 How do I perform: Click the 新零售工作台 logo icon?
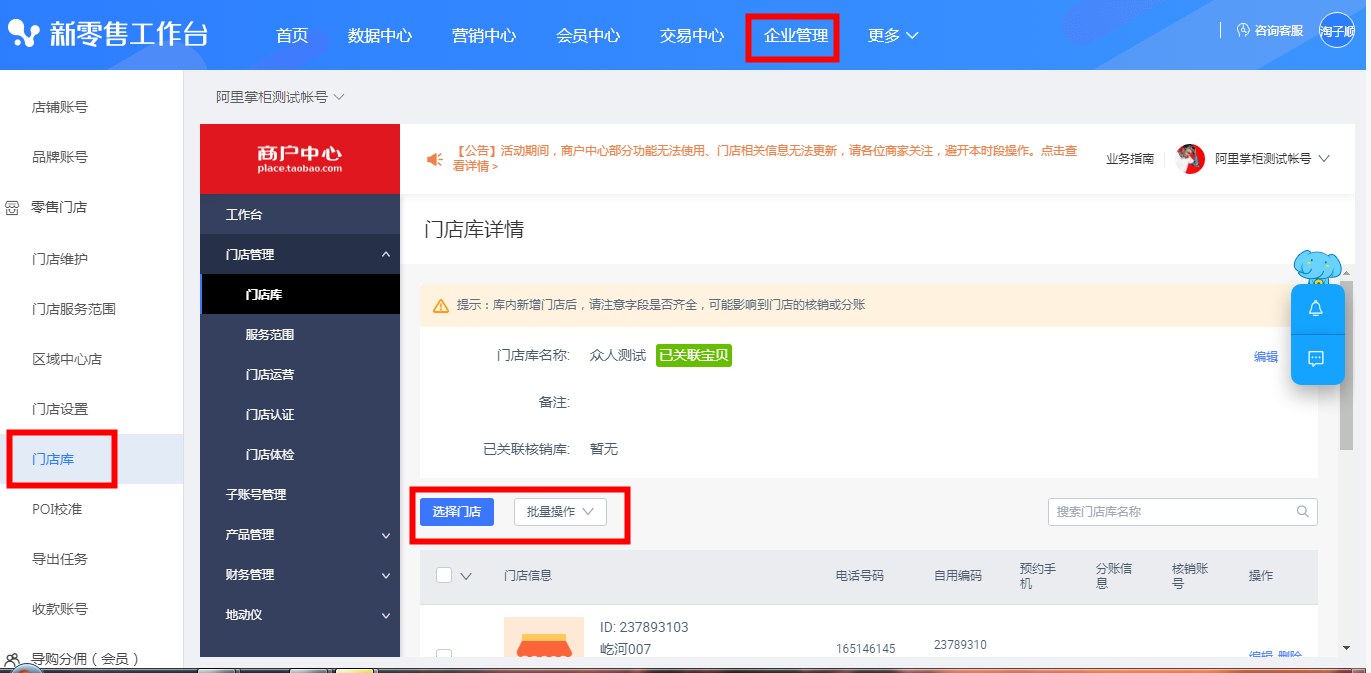click(x=25, y=35)
